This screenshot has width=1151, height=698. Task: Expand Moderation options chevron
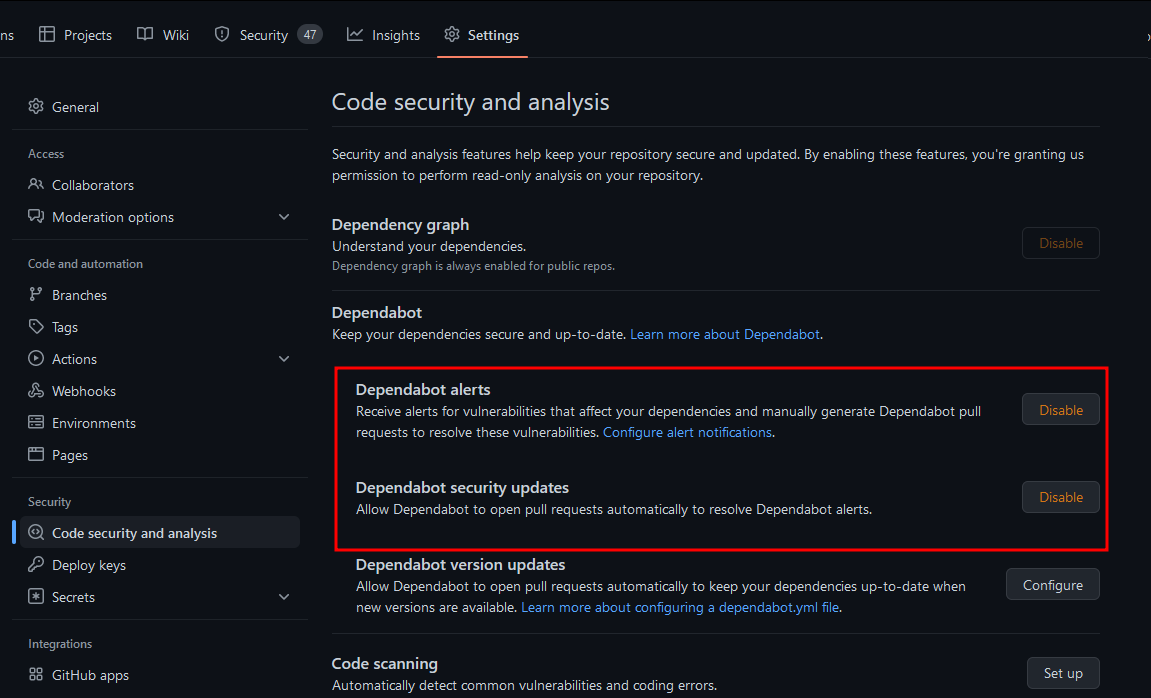pyautogui.click(x=284, y=217)
